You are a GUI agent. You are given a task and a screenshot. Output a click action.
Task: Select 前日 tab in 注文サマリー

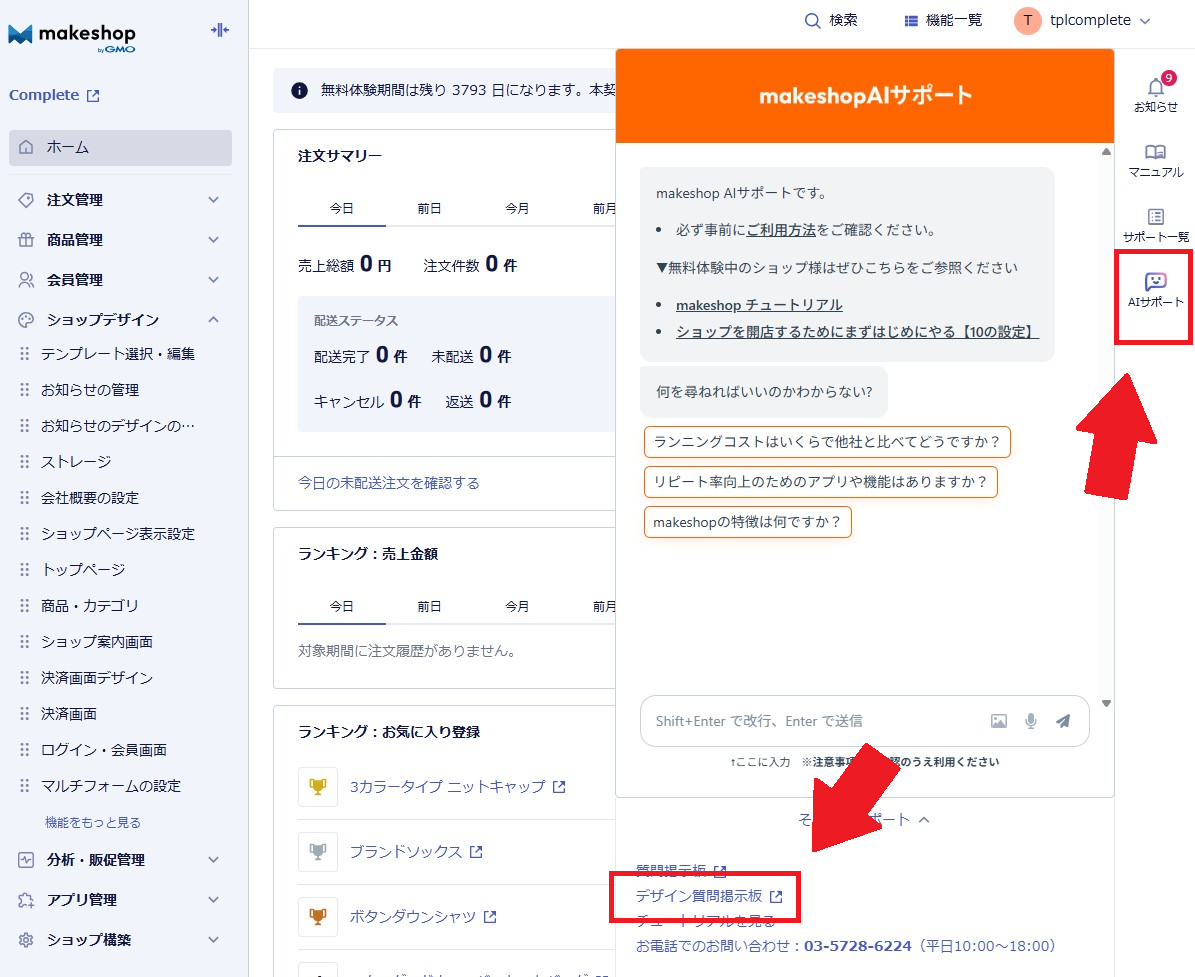(x=429, y=208)
